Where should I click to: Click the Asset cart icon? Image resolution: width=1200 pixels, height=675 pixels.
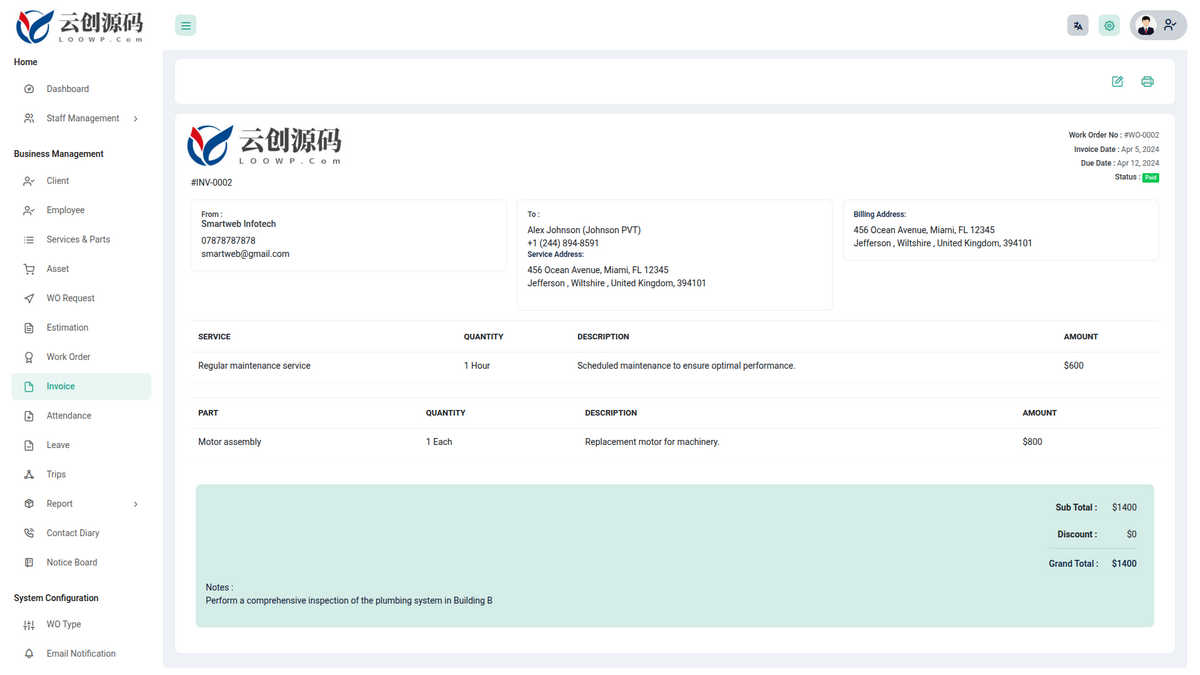(x=29, y=269)
